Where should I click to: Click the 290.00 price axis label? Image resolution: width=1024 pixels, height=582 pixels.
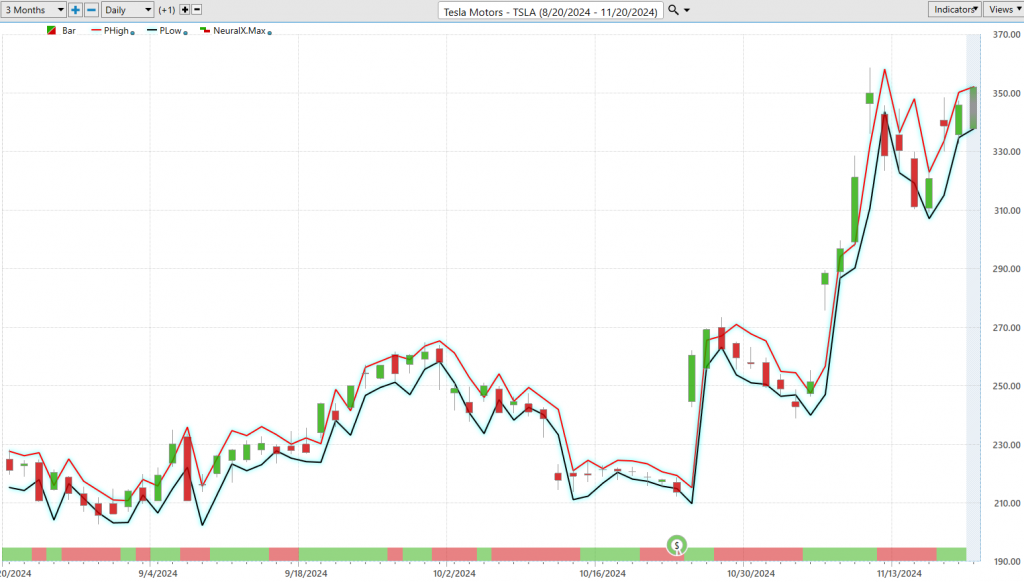1006,268
